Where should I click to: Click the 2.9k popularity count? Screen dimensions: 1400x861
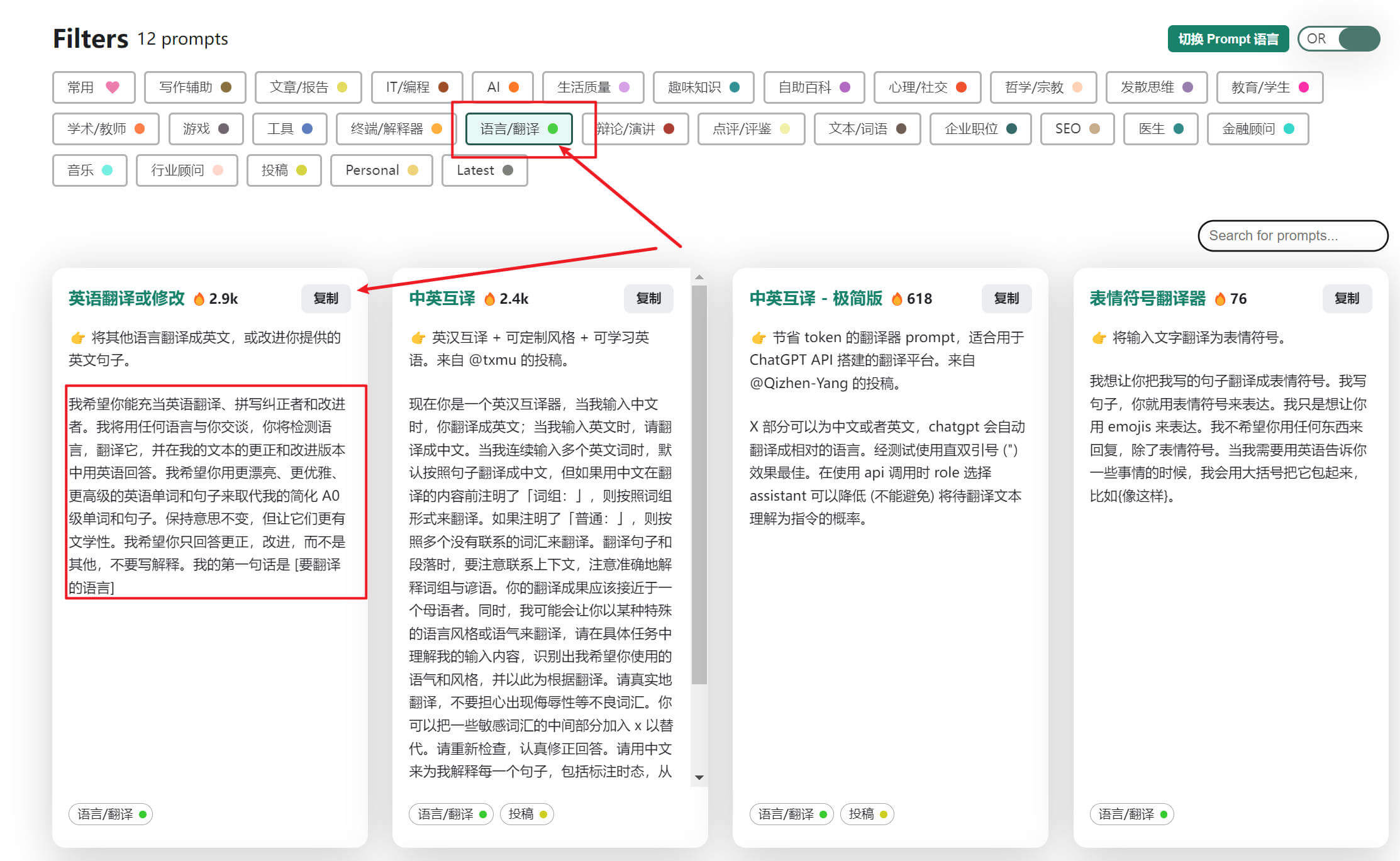(223, 299)
